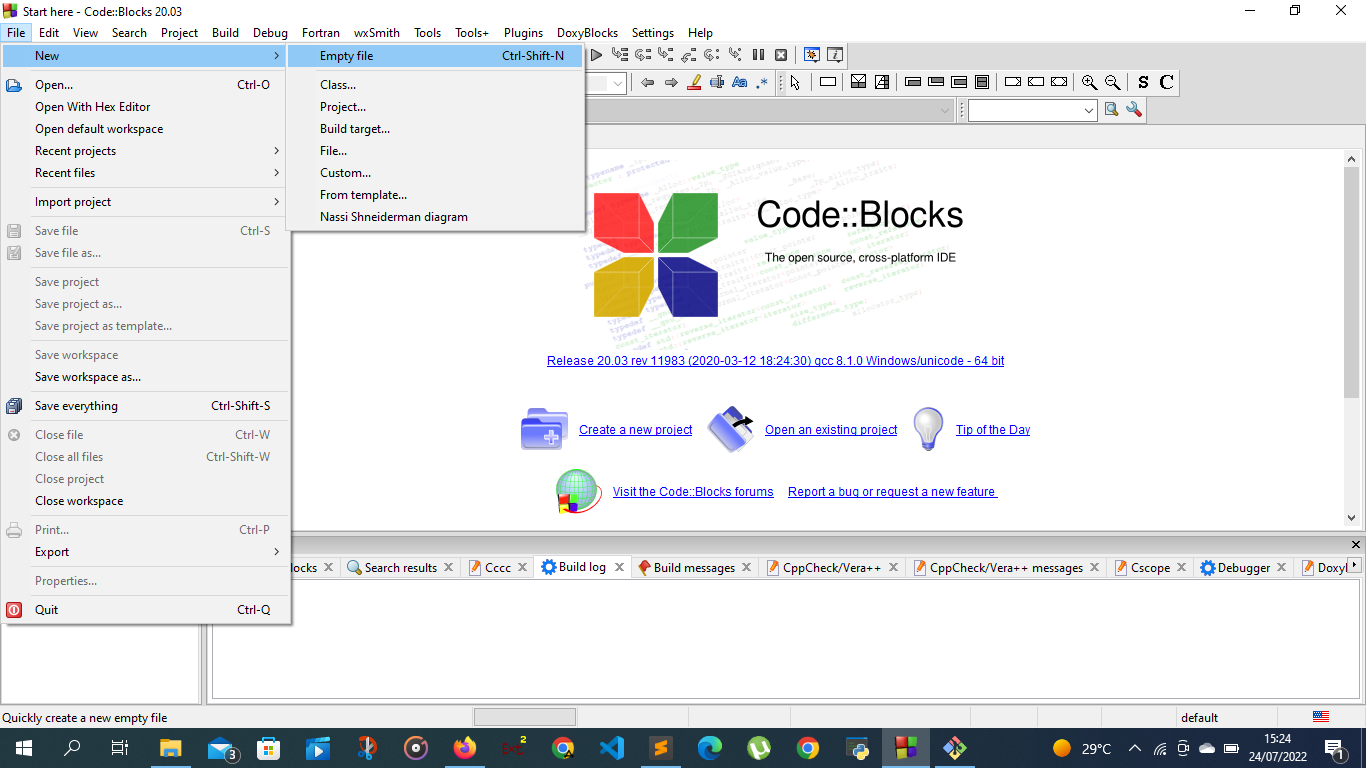Click the Nassi Shneiderman instruction rectangle icon
1366x768 pixels.
click(x=828, y=82)
